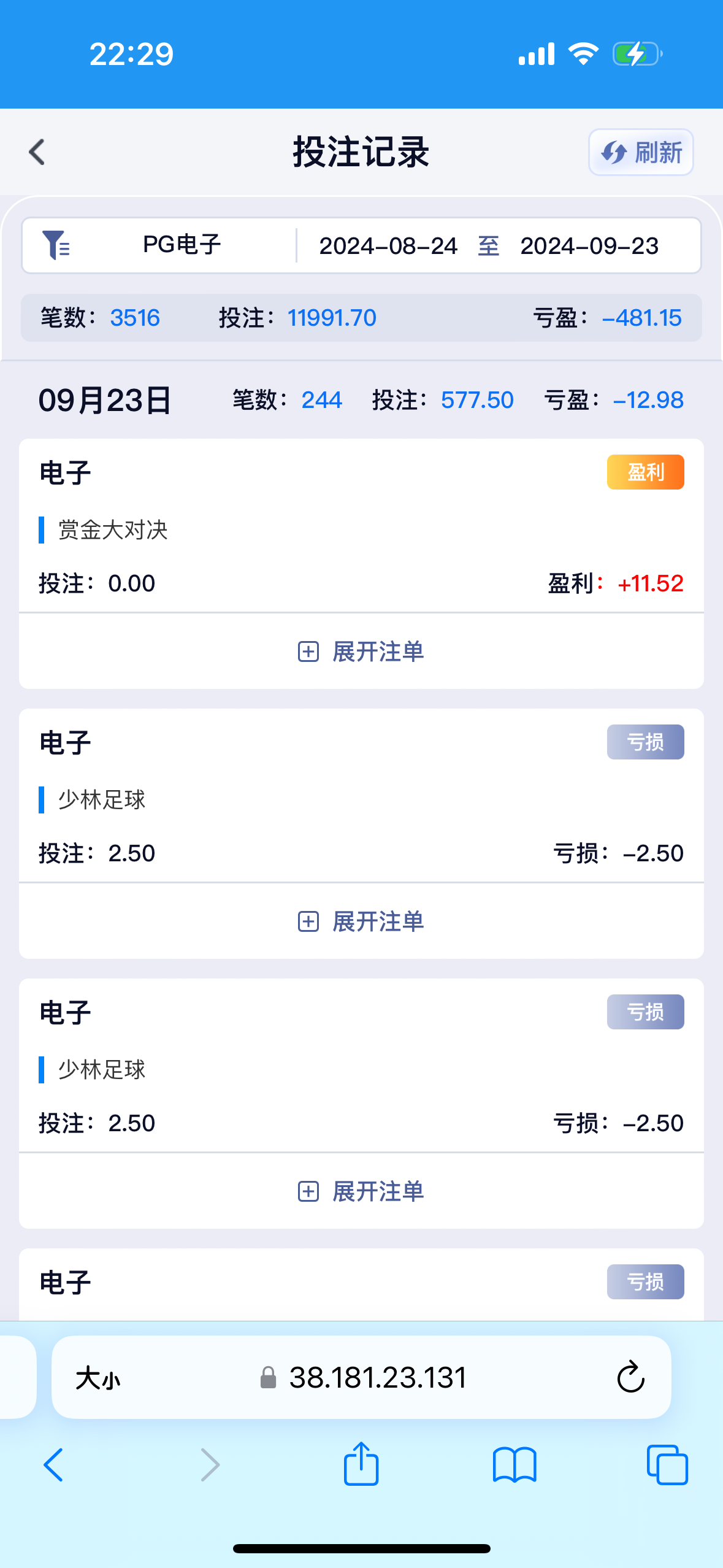
Task: Tap the first 亏损 status badge
Action: point(645,742)
